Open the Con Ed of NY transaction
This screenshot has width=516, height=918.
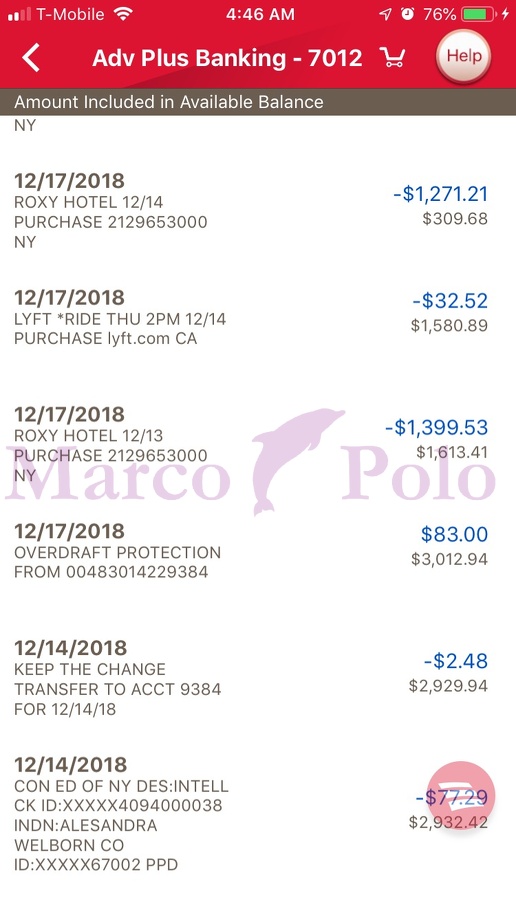(x=258, y=815)
